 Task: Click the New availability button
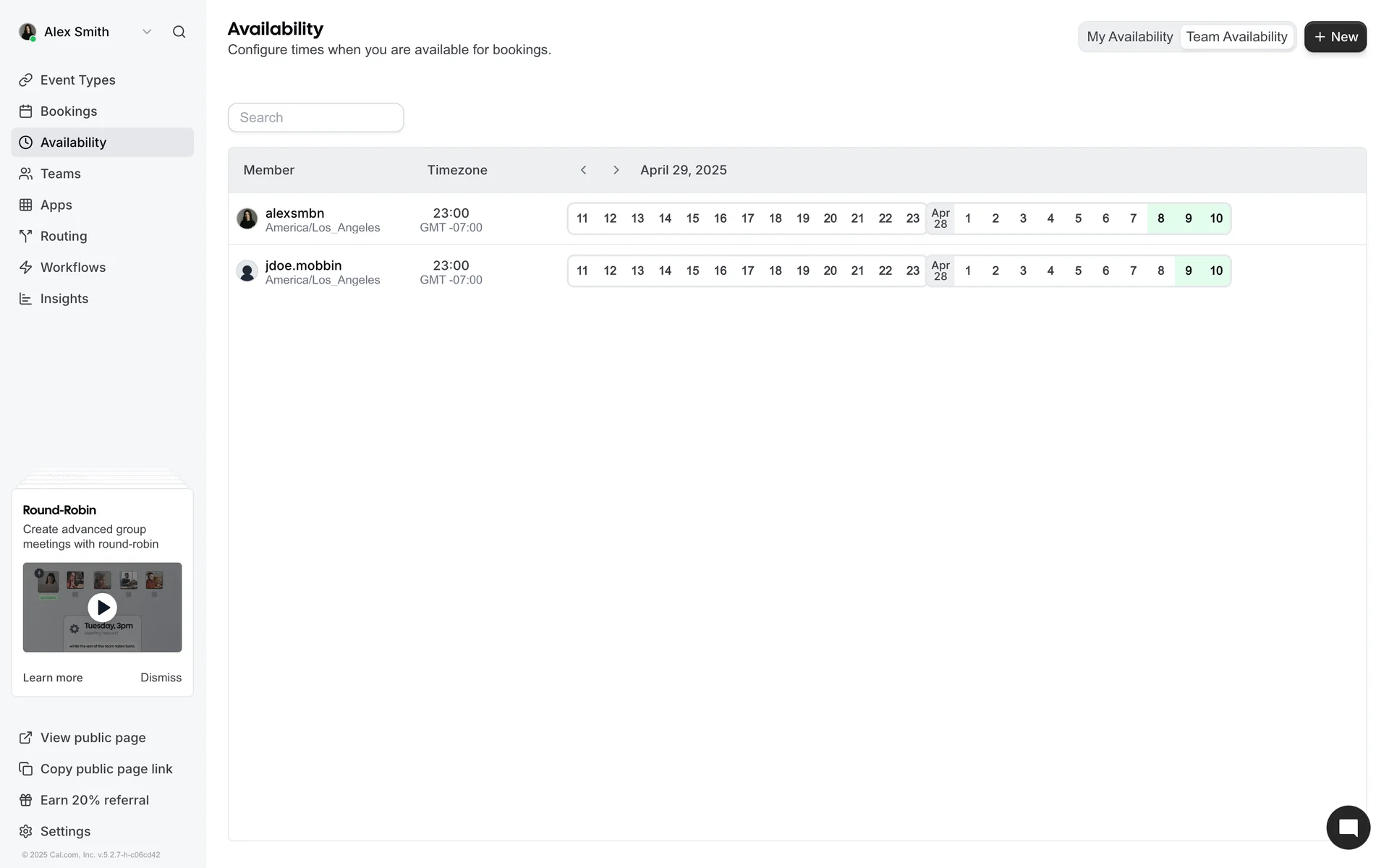[1335, 37]
